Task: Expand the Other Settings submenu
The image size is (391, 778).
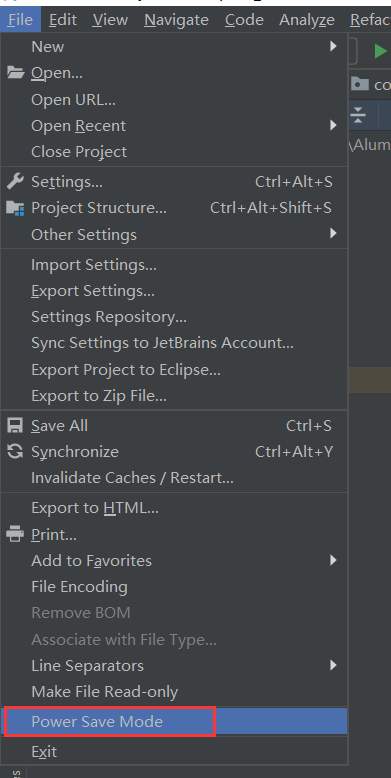Action: click(174, 234)
